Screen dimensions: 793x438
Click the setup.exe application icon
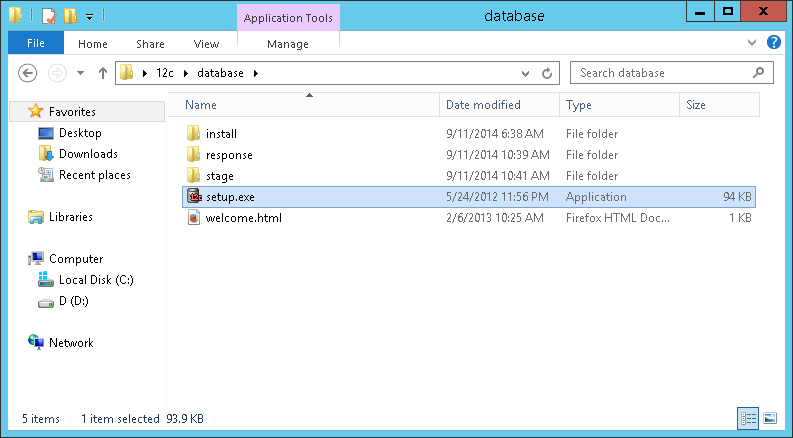click(x=194, y=197)
